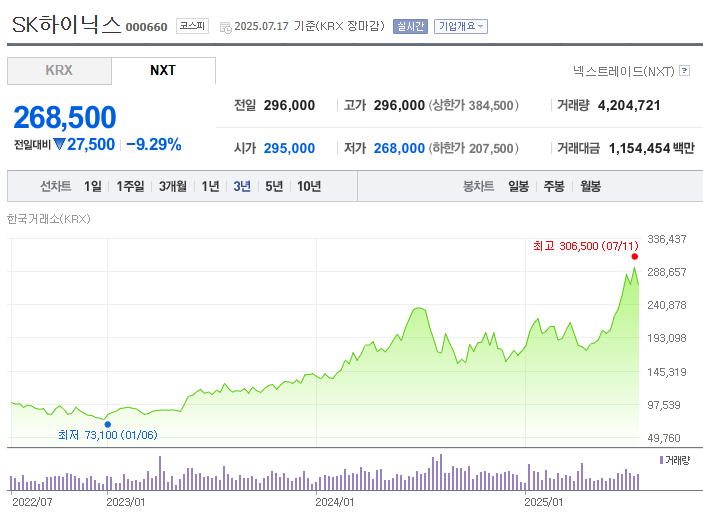Click the 2025/01 axis label

click(544, 502)
